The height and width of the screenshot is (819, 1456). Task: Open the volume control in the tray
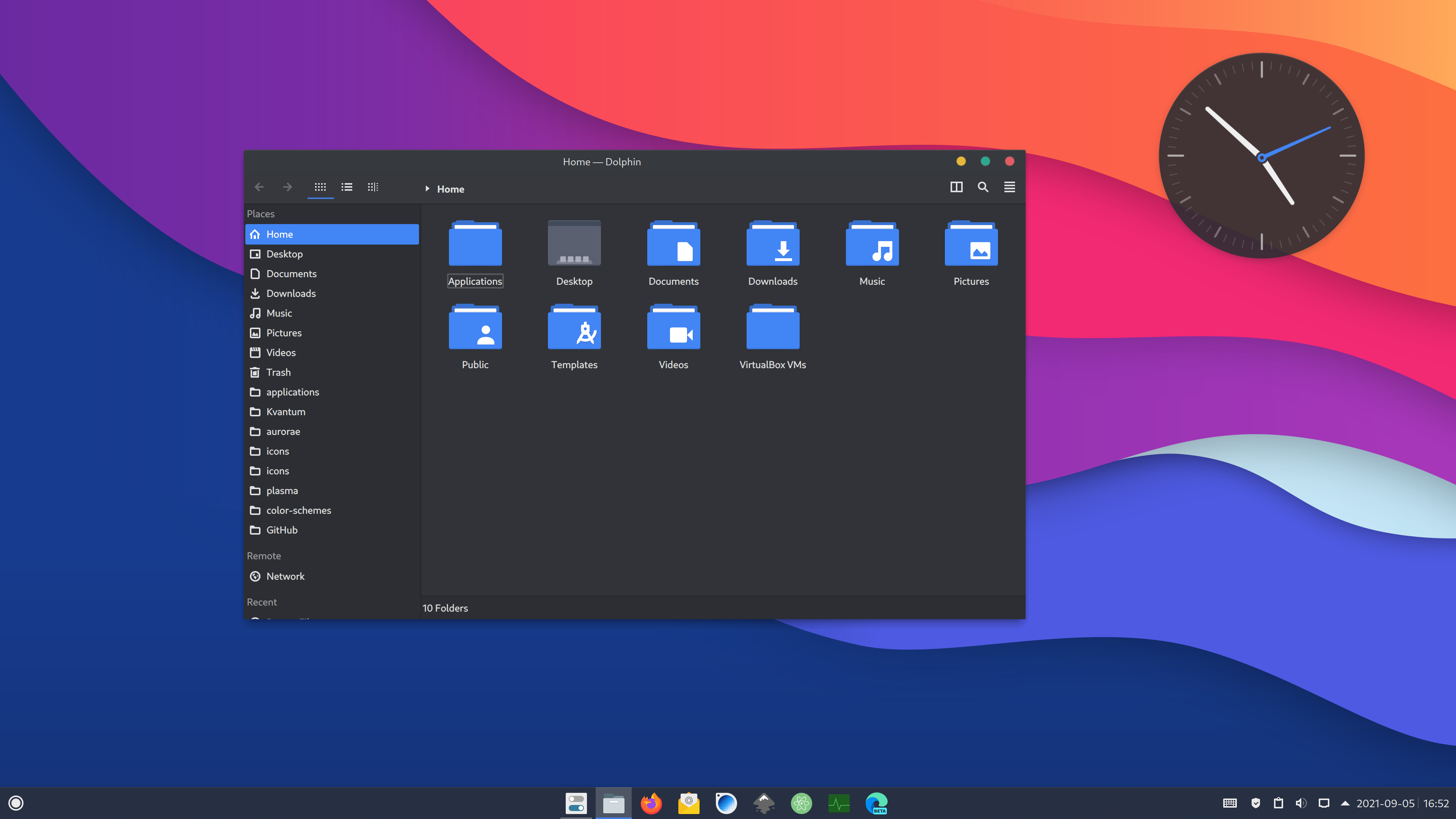pyautogui.click(x=1301, y=803)
